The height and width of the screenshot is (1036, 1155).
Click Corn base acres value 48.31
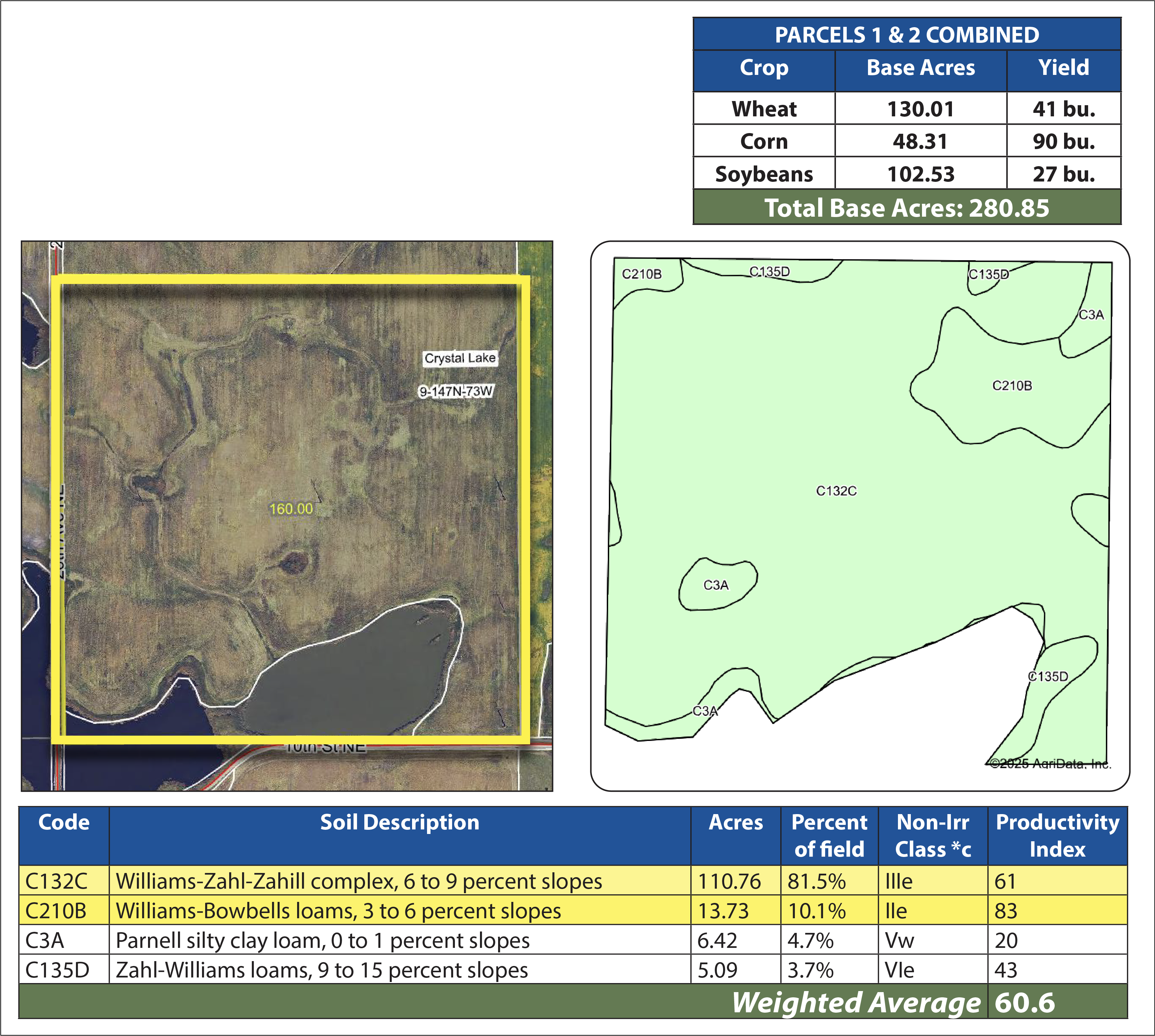point(920,141)
